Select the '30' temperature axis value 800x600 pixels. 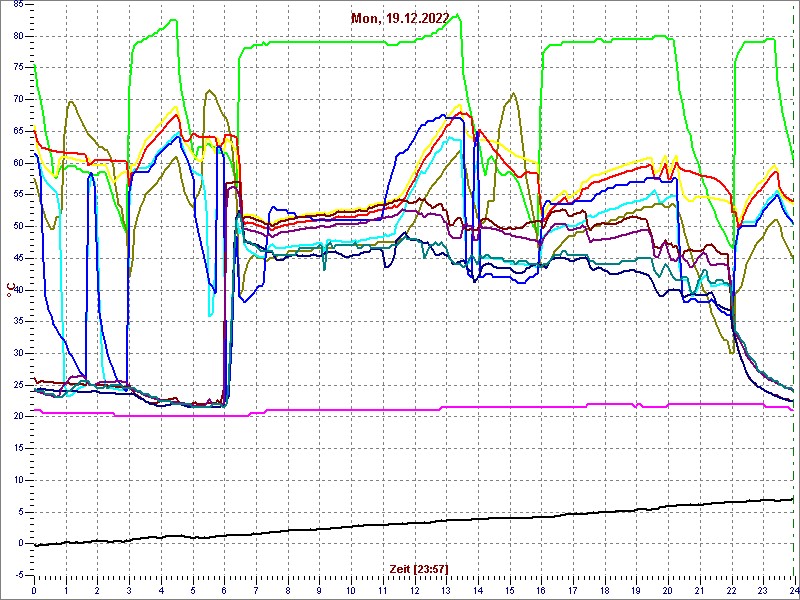[18, 353]
